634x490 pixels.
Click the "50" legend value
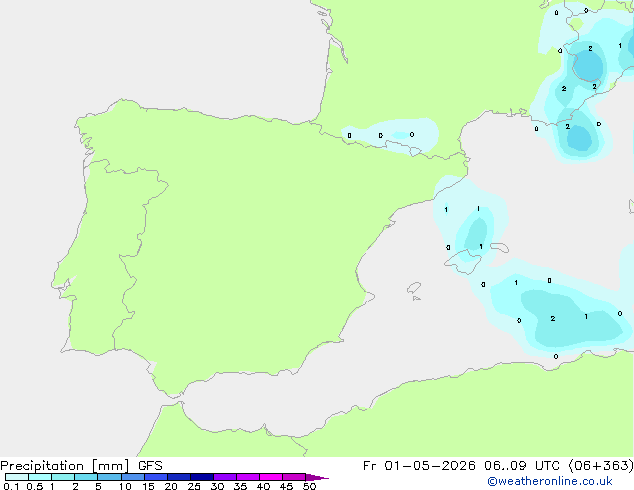click(309, 486)
